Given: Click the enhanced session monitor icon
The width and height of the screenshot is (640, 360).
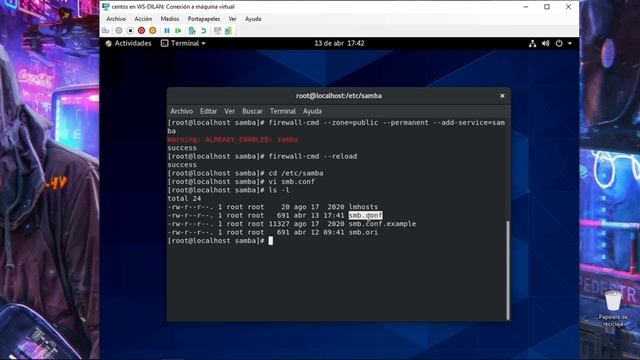Looking at the screenshot, I should (x=217, y=31).
